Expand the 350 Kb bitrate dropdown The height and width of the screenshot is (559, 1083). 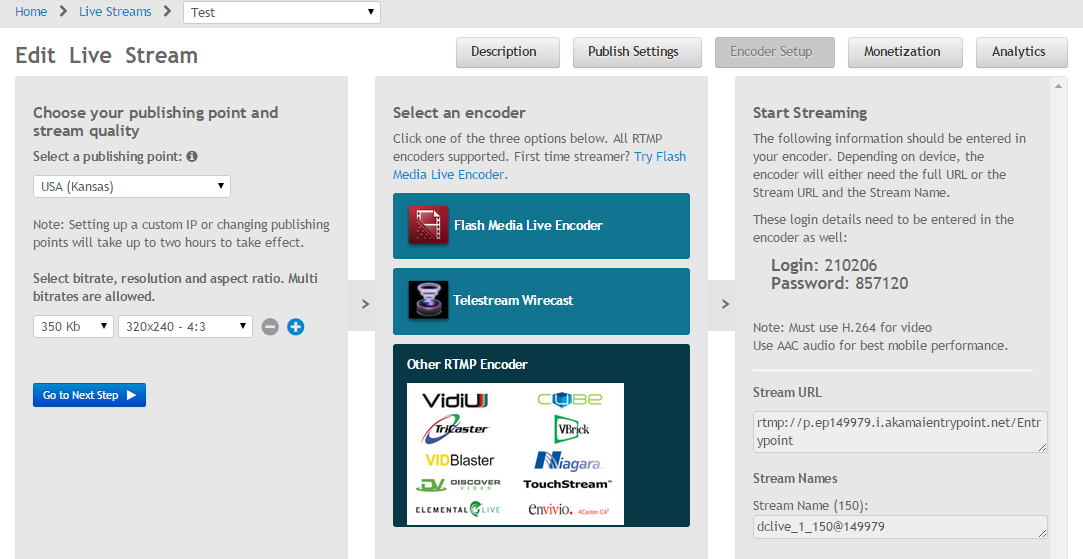[73, 327]
